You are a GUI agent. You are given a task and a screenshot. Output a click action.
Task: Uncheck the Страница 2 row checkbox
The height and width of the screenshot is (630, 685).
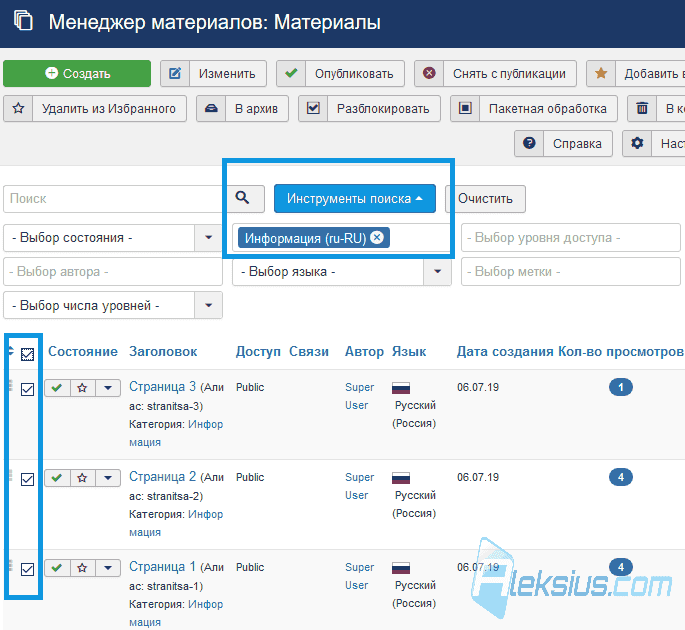pos(28,479)
